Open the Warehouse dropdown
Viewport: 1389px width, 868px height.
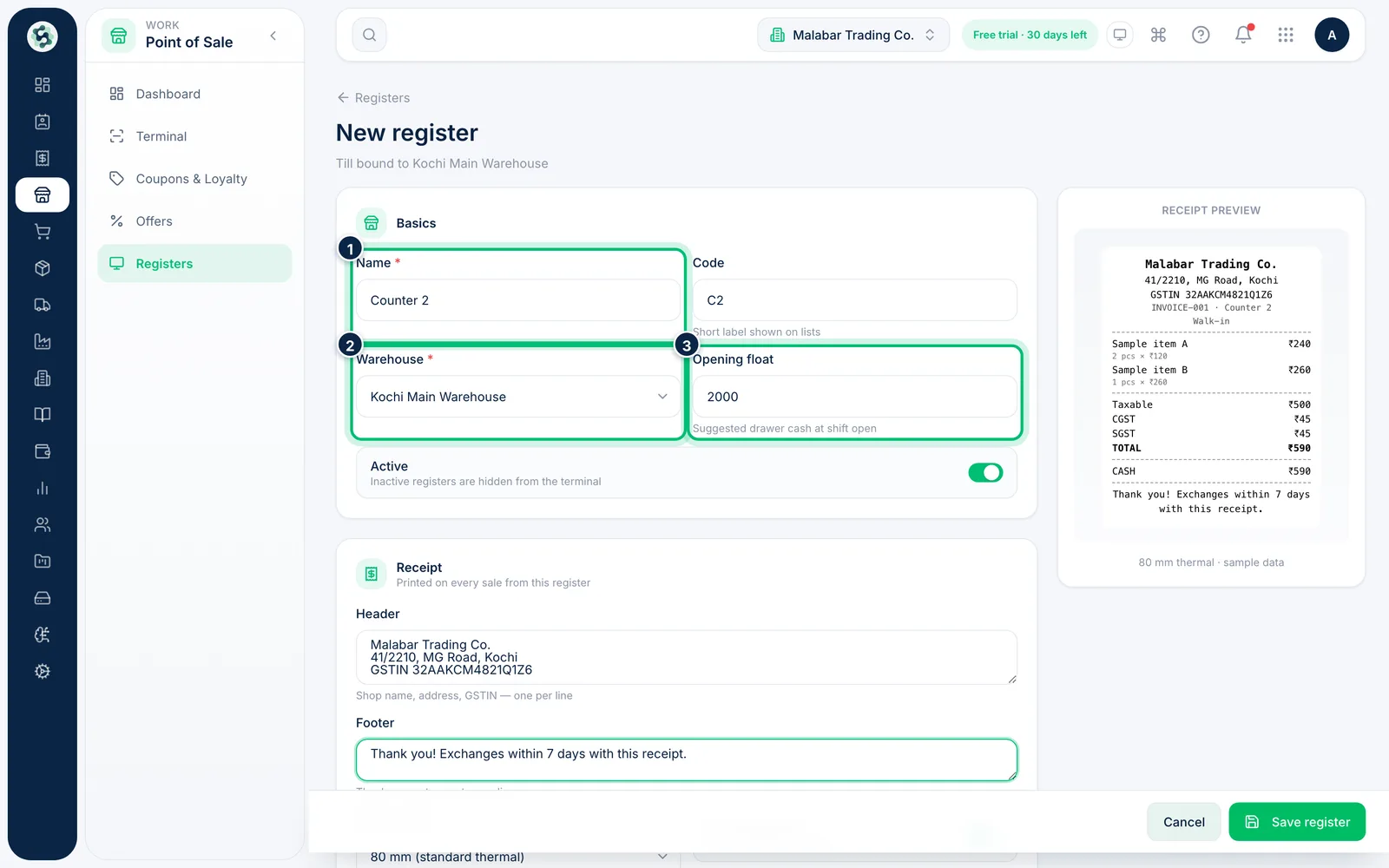[518, 397]
